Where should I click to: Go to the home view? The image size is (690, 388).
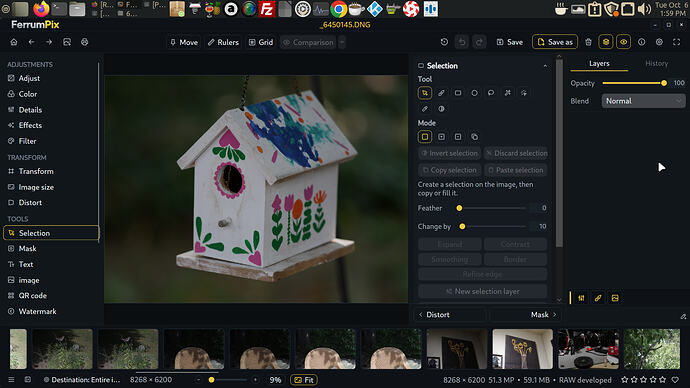pyautogui.click(x=14, y=42)
